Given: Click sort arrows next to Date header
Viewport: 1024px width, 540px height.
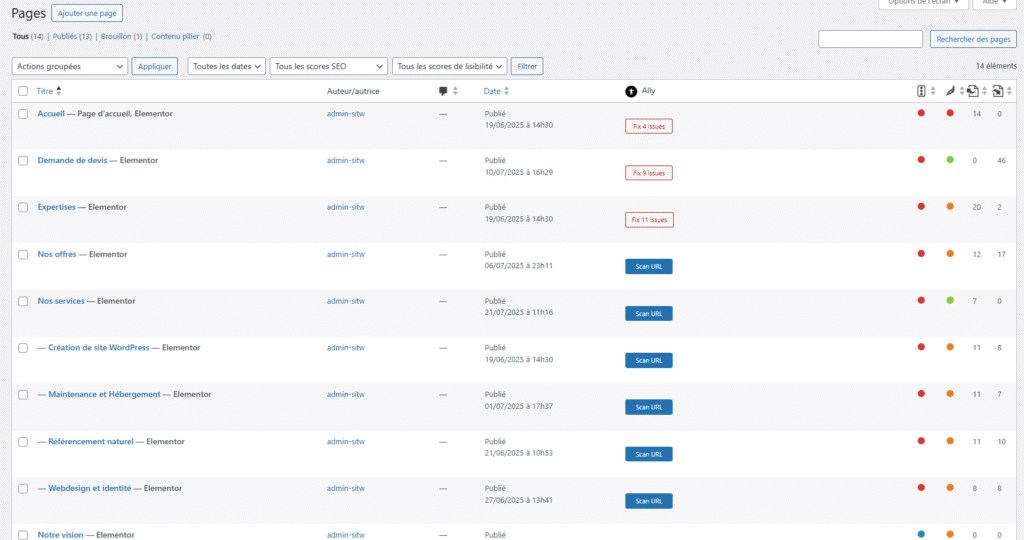Looking at the screenshot, I should pos(508,91).
